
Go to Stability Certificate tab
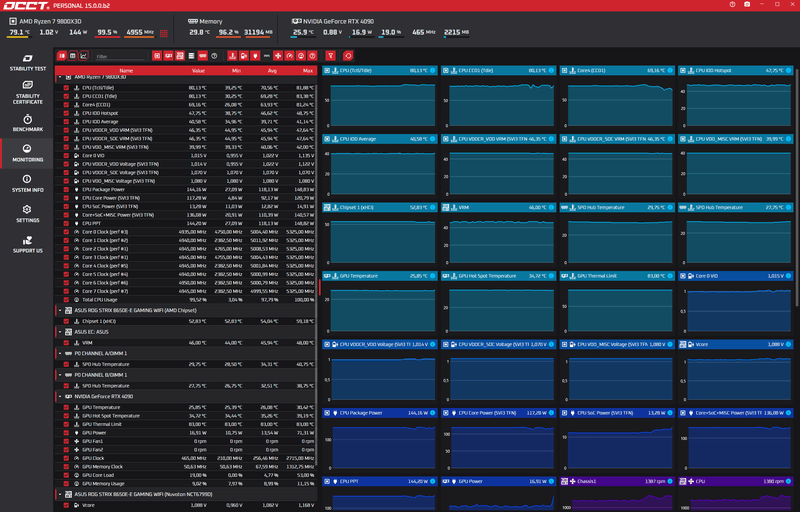tap(27, 92)
